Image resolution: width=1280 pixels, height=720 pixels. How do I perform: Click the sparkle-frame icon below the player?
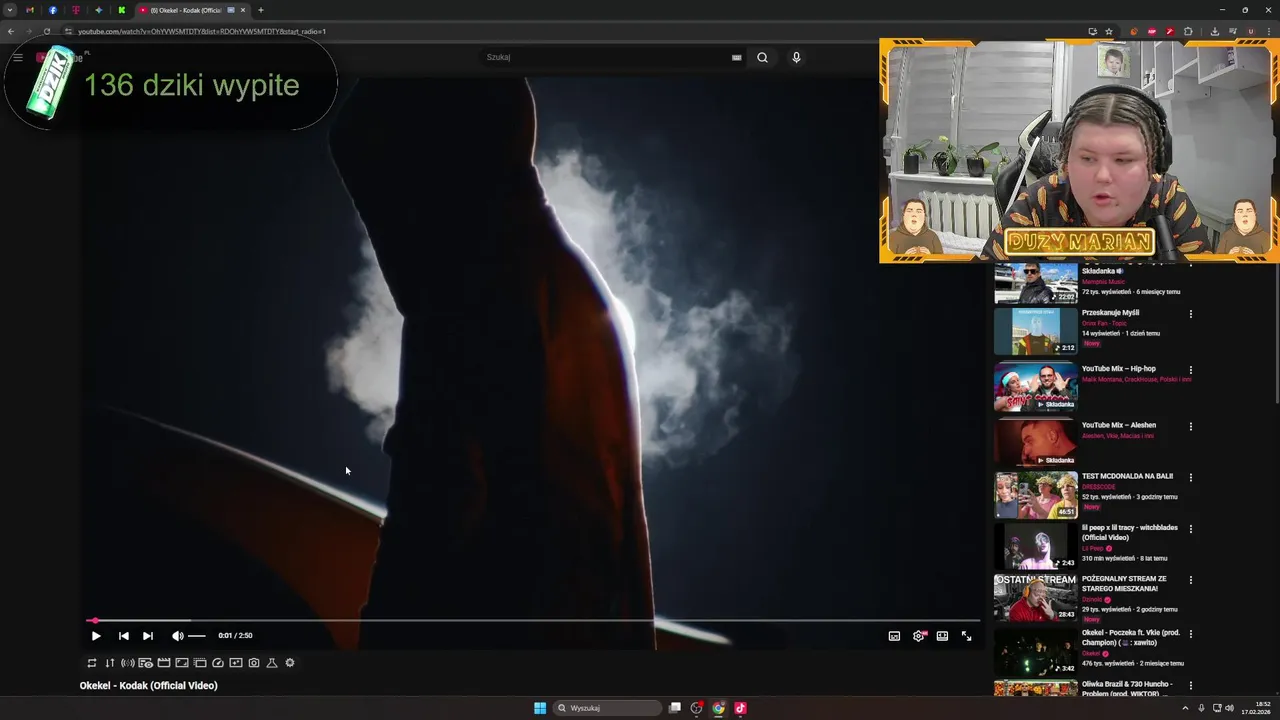pos(236,663)
